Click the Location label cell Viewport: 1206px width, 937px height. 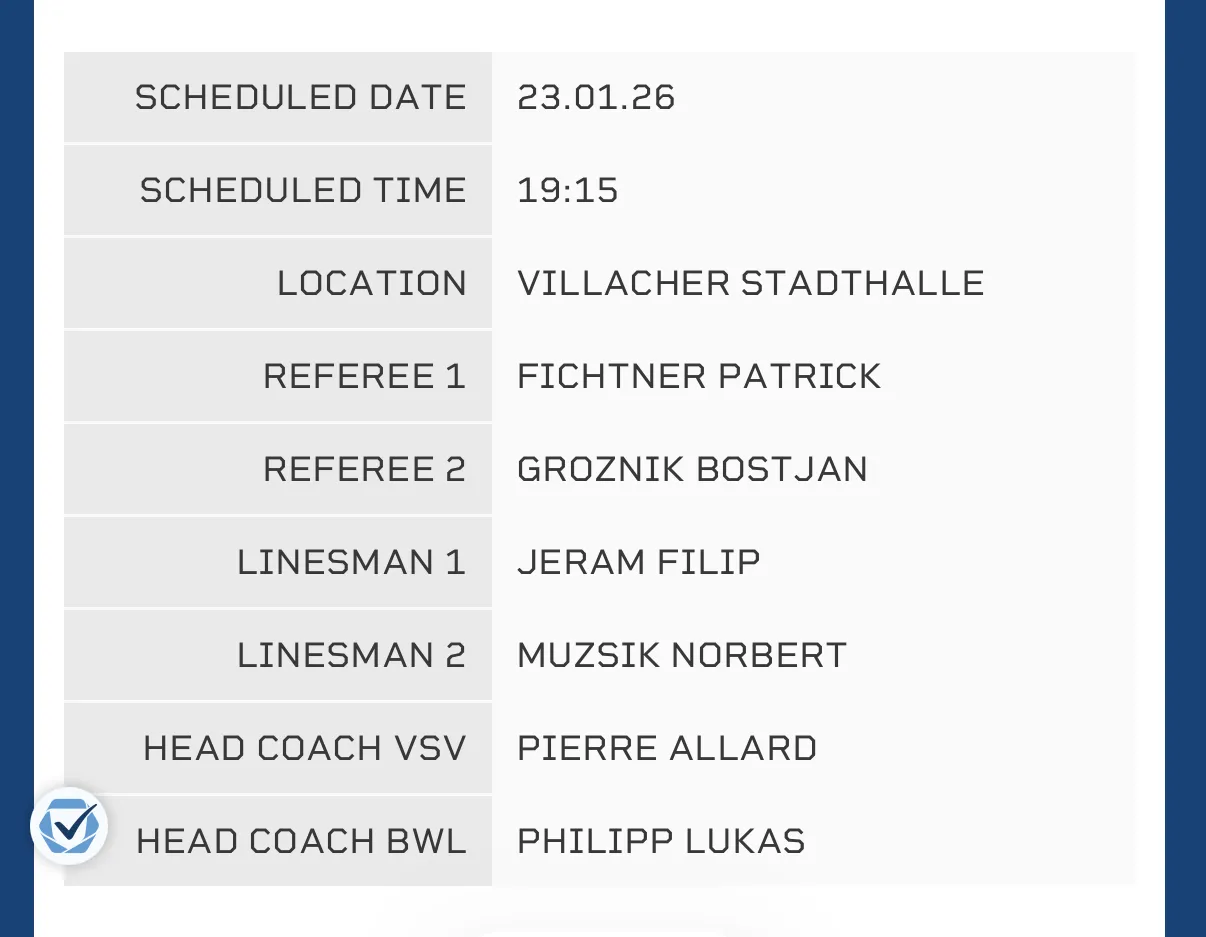pos(372,284)
